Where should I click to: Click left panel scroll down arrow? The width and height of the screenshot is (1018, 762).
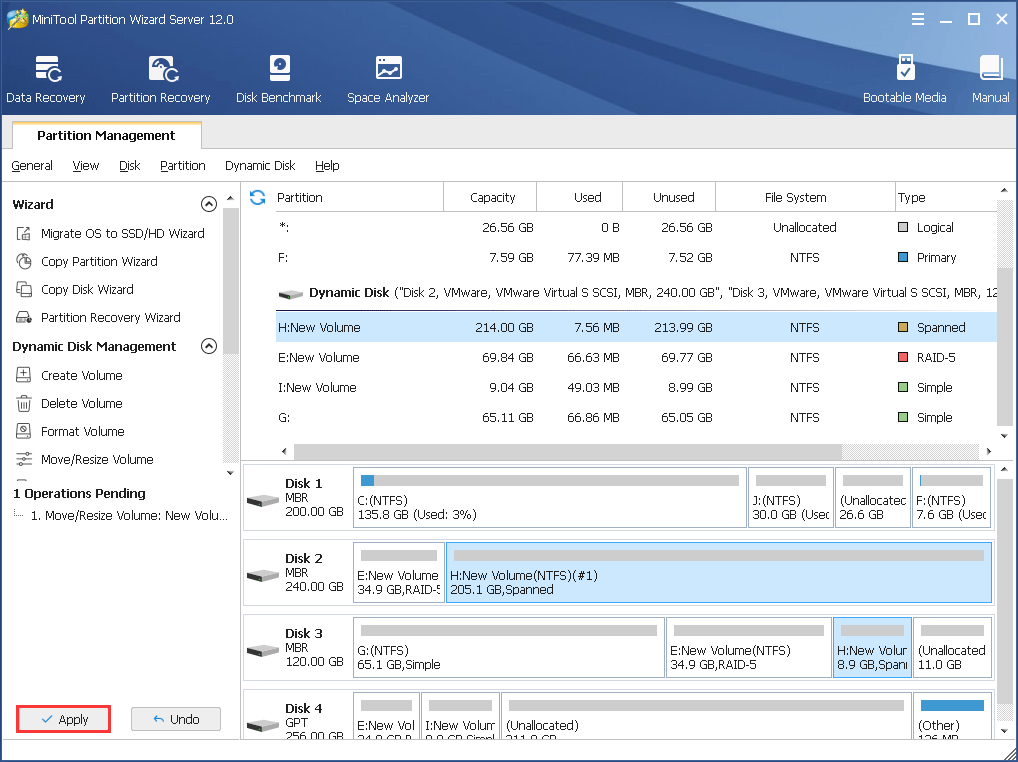(x=230, y=473)
